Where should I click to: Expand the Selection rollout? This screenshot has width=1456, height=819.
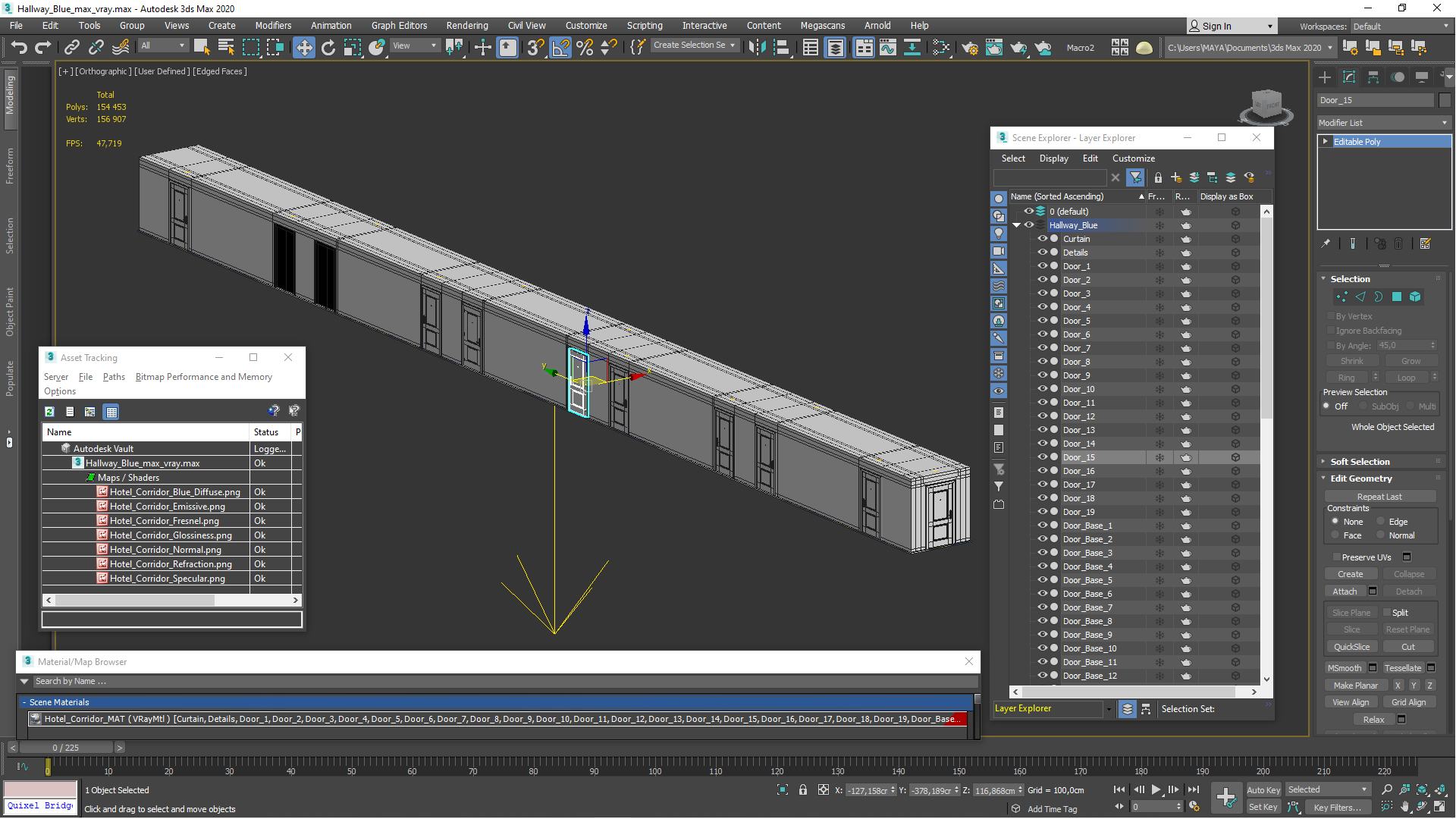1325,278
